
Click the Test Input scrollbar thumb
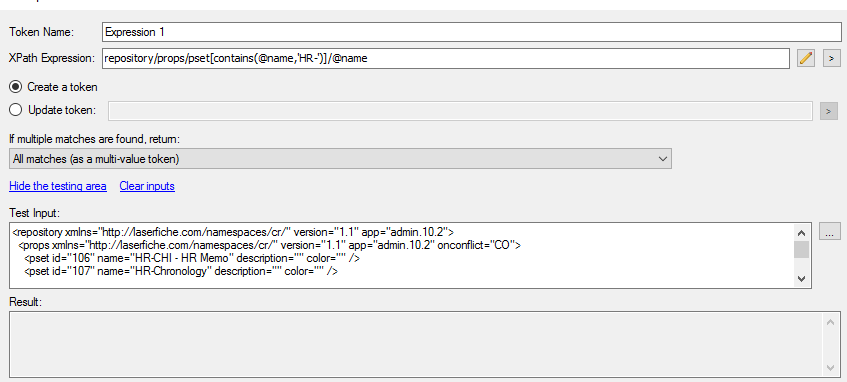click(801, 250)
